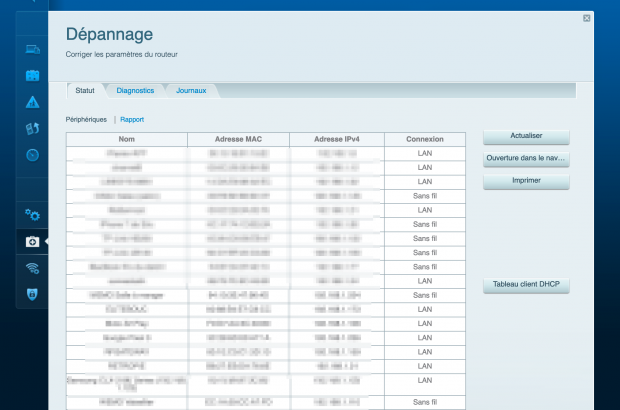The width and height of the screenshot is (620, 410).
Task: Open the Security shield icon
Action: pyautogui.click(x=32, y=294)
